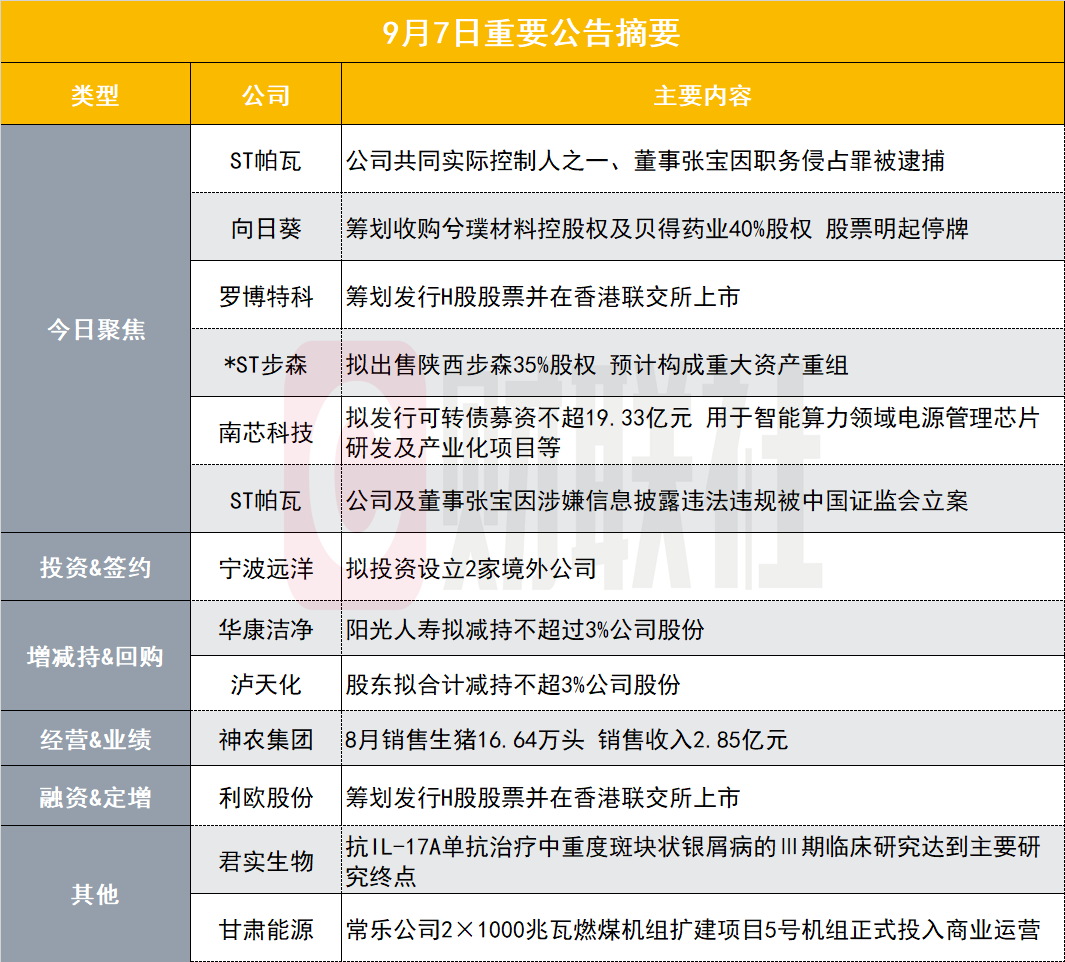Click the title 9月7日重要公告摘要
The image size is (1065, 962).
[531, 33]
